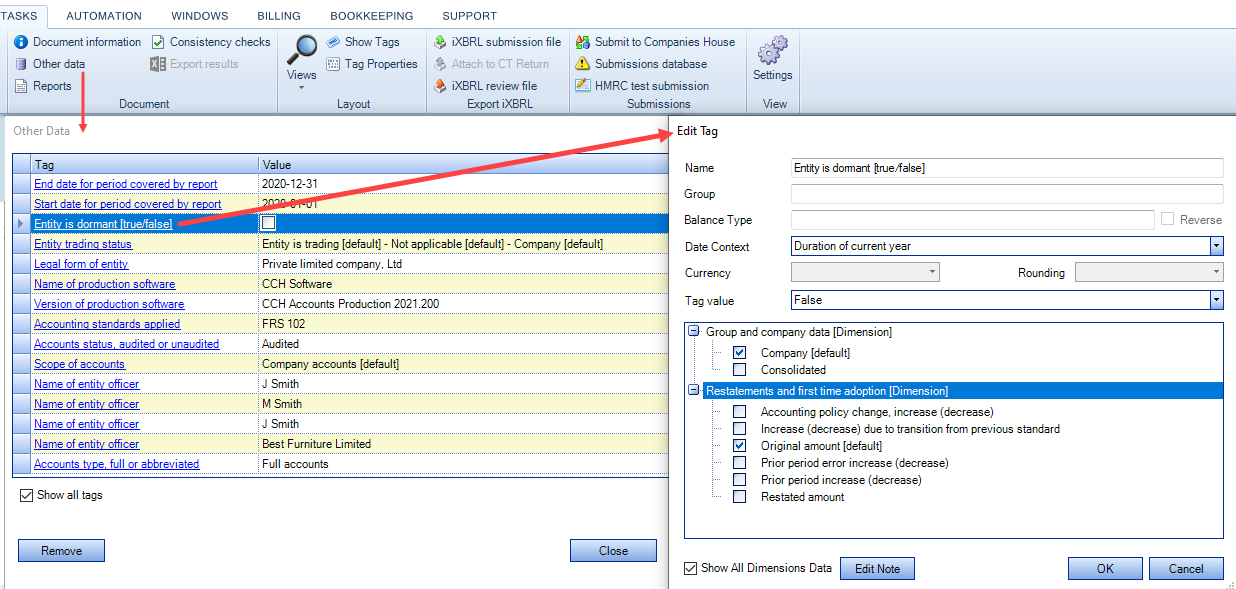1236x589 pixels.
Task: Open Entity trading status tag link
Action: tap(83, 244)
